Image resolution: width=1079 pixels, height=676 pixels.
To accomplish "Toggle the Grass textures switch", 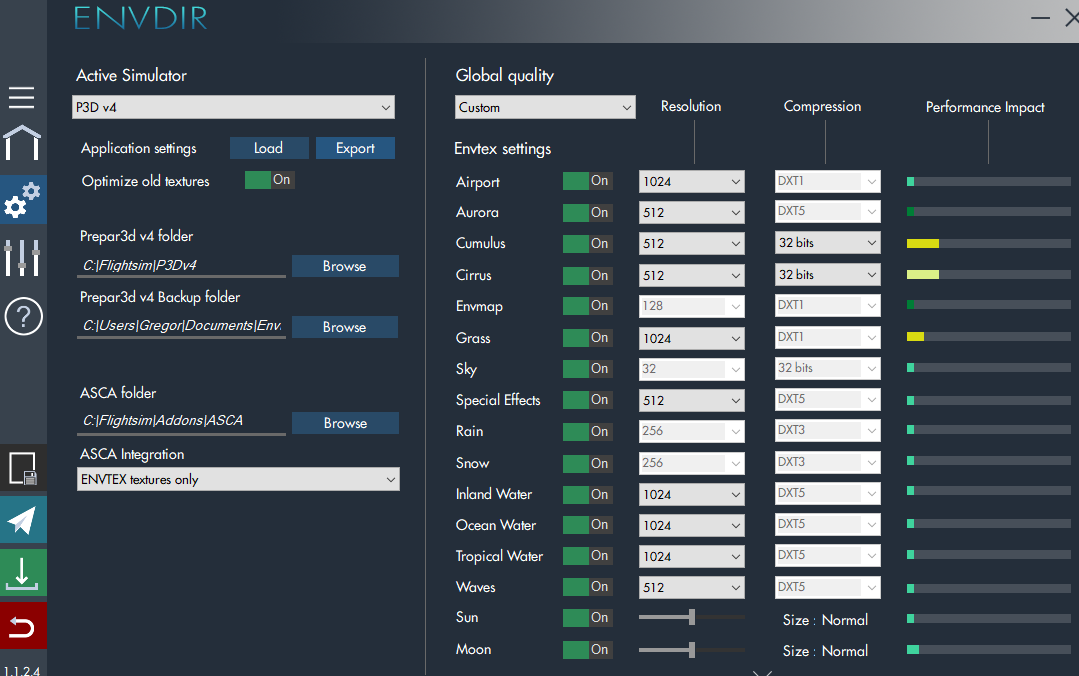I will point(587,338).
